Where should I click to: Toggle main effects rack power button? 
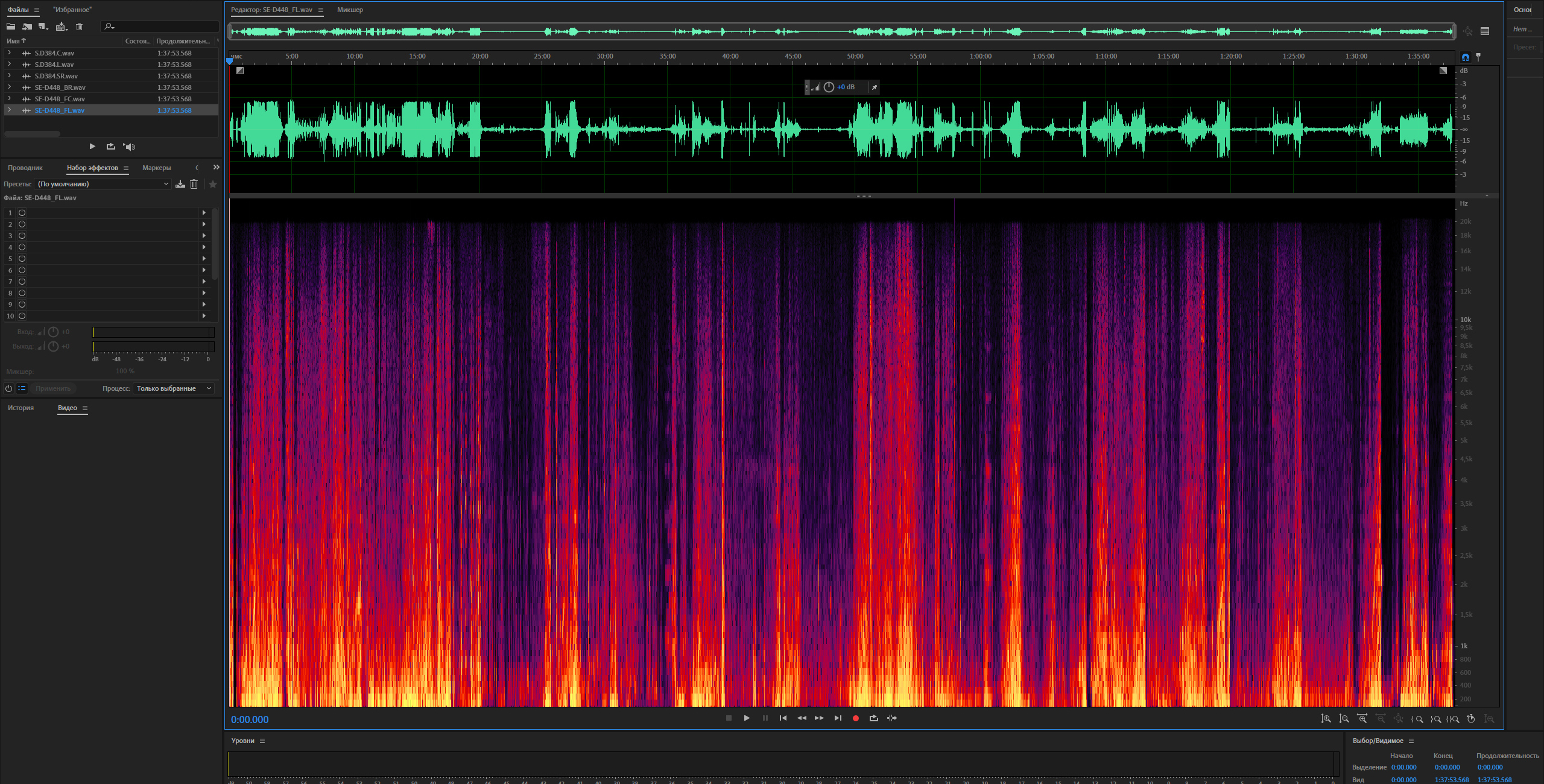[x=8, y=388]
